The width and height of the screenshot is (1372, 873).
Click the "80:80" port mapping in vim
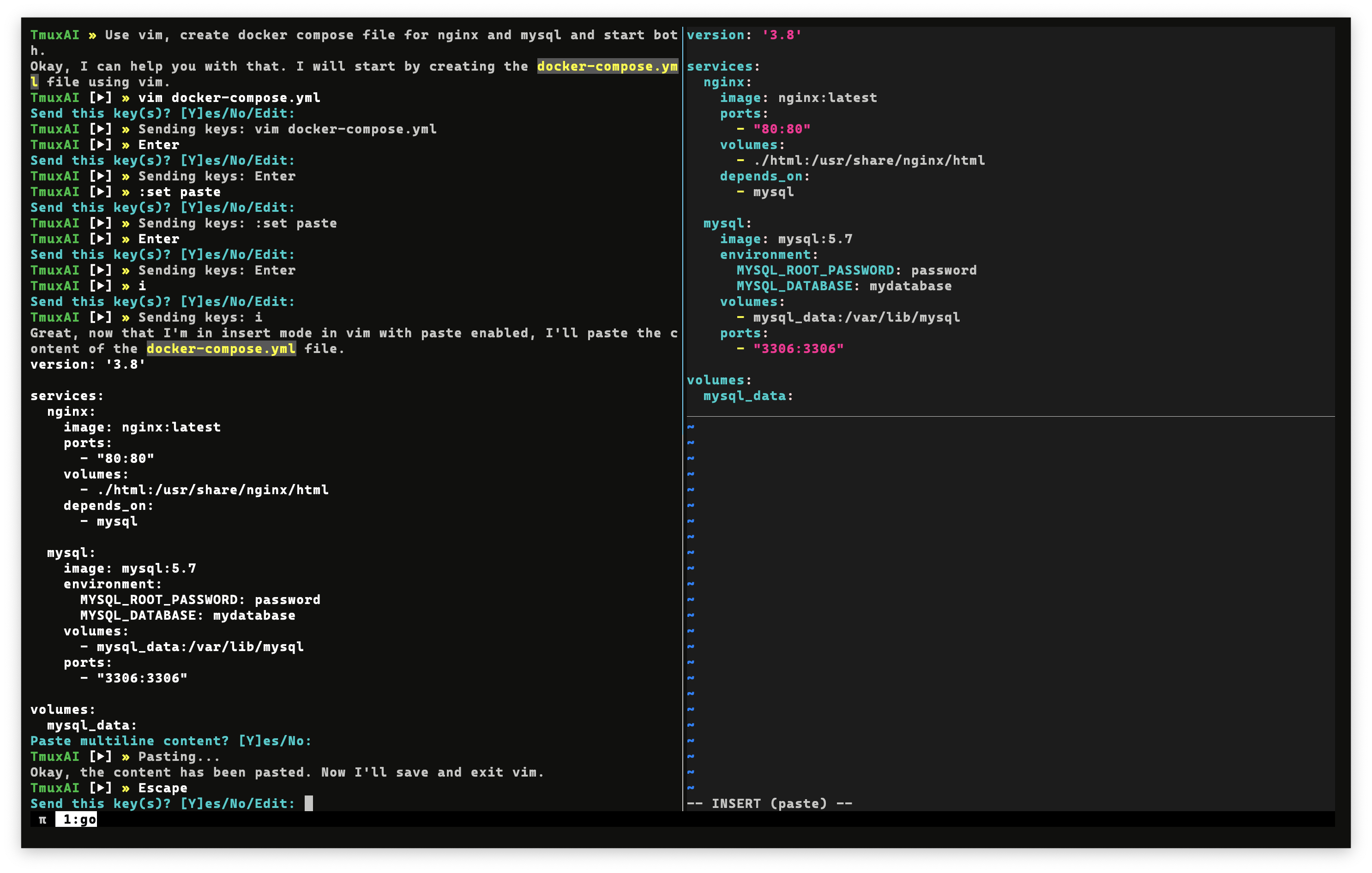click(x=781, y=129)
